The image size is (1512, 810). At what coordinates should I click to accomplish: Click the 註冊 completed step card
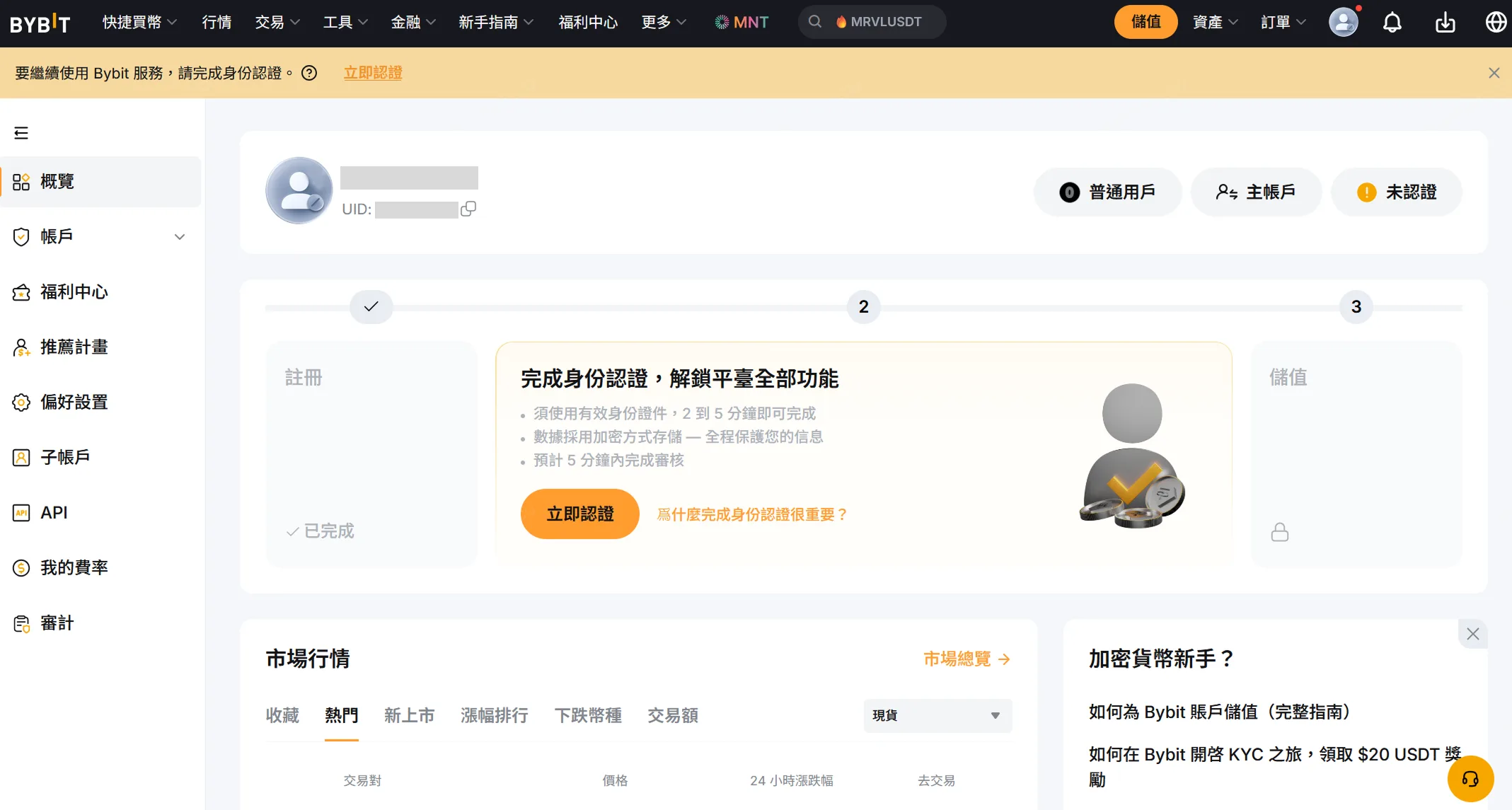(x=371, y=454)
